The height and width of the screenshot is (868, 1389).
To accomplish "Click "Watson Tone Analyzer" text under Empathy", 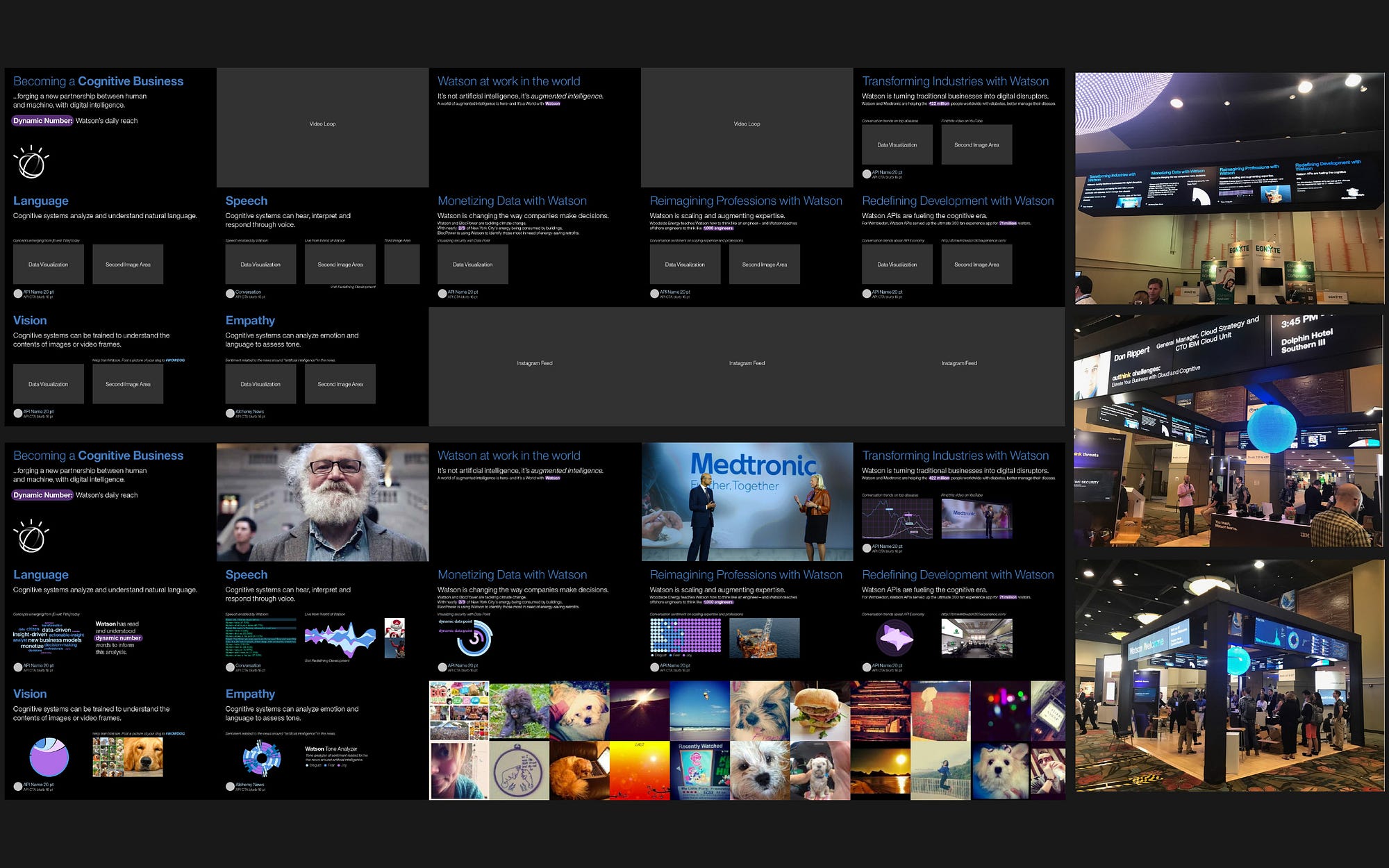I will (331, 749).
